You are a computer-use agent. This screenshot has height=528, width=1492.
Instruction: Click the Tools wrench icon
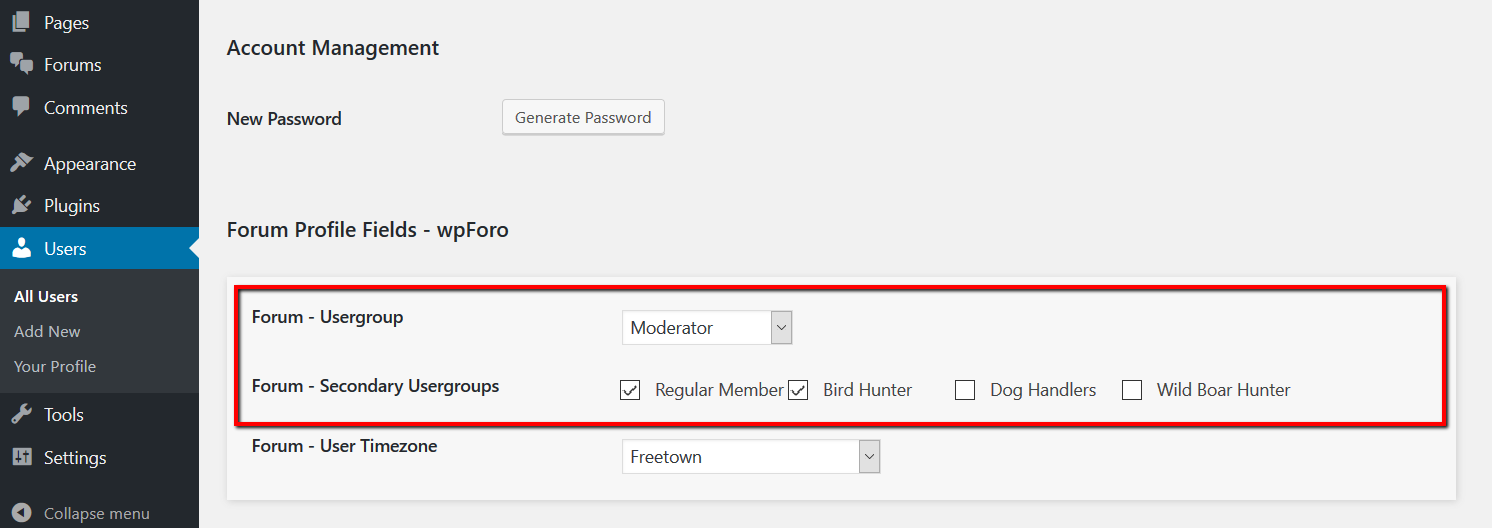click(x=21, y=414)
